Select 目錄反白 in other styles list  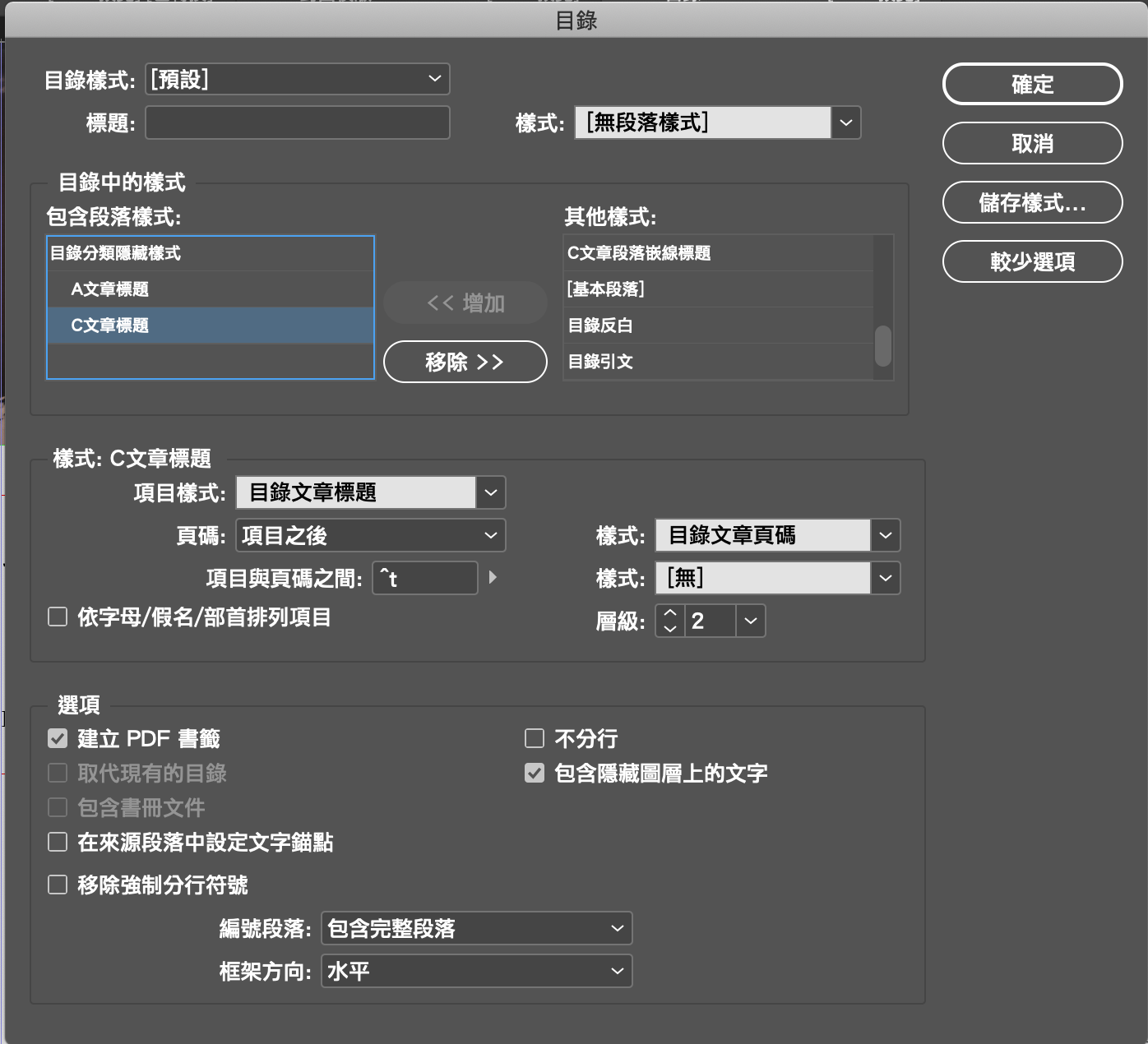pos(600,326)
